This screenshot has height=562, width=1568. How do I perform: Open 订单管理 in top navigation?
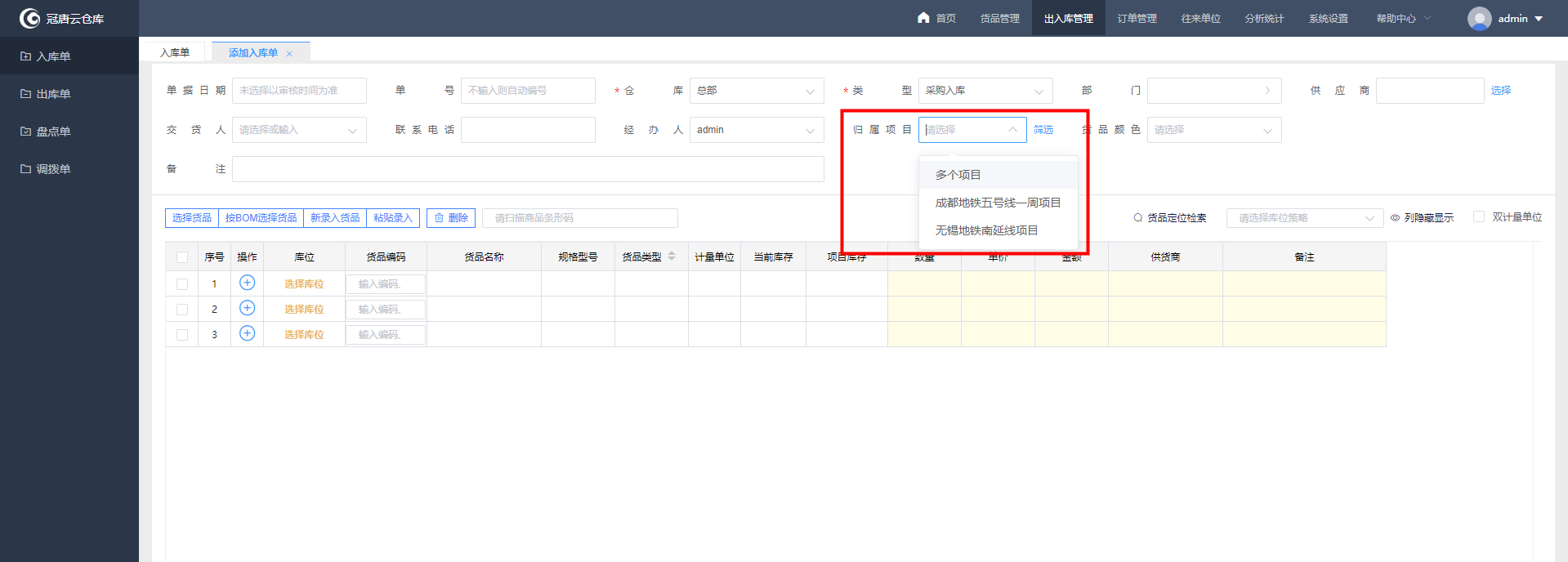pyautogui.click(x=1137, y=18)
